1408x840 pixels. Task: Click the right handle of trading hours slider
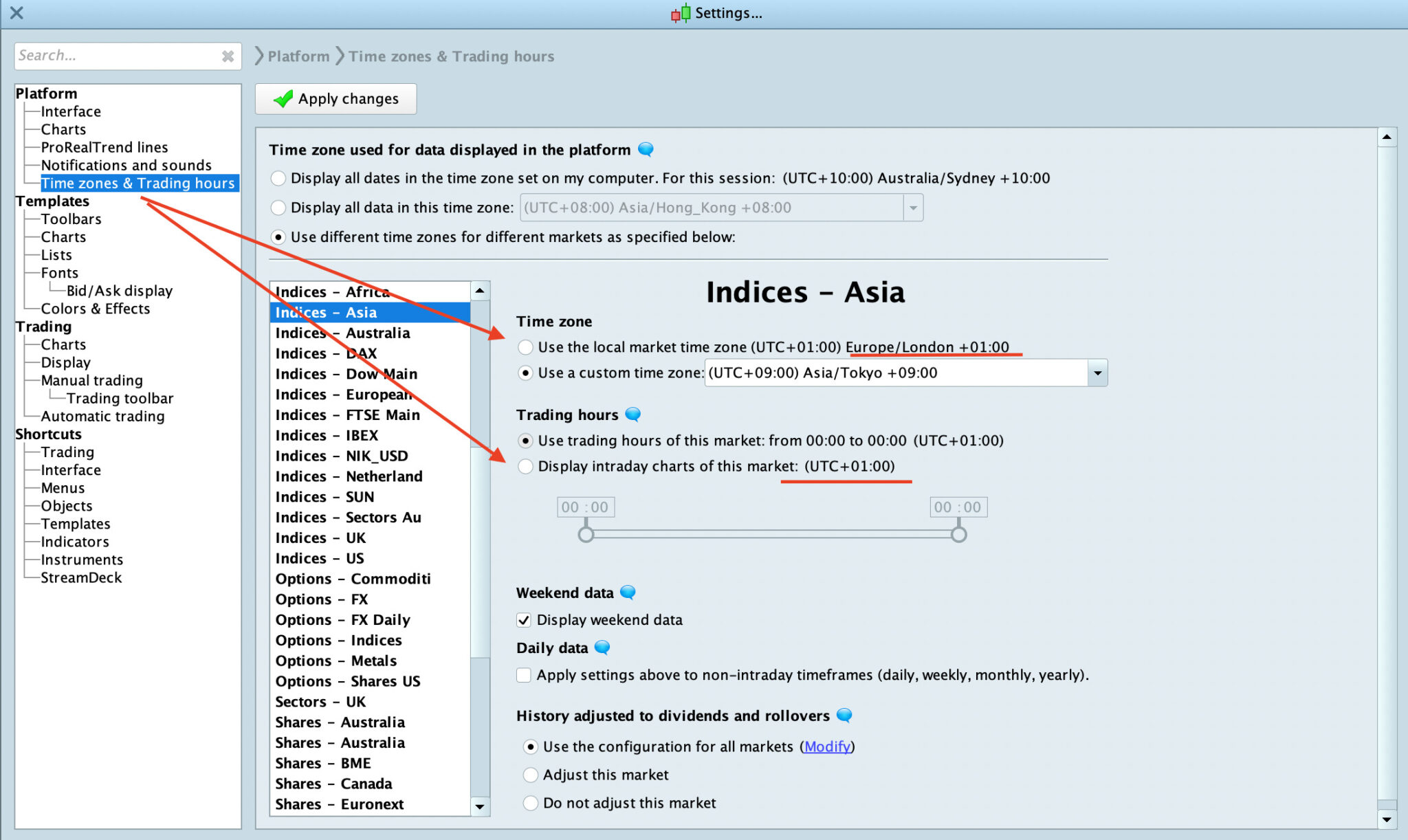tap(958, 534)
